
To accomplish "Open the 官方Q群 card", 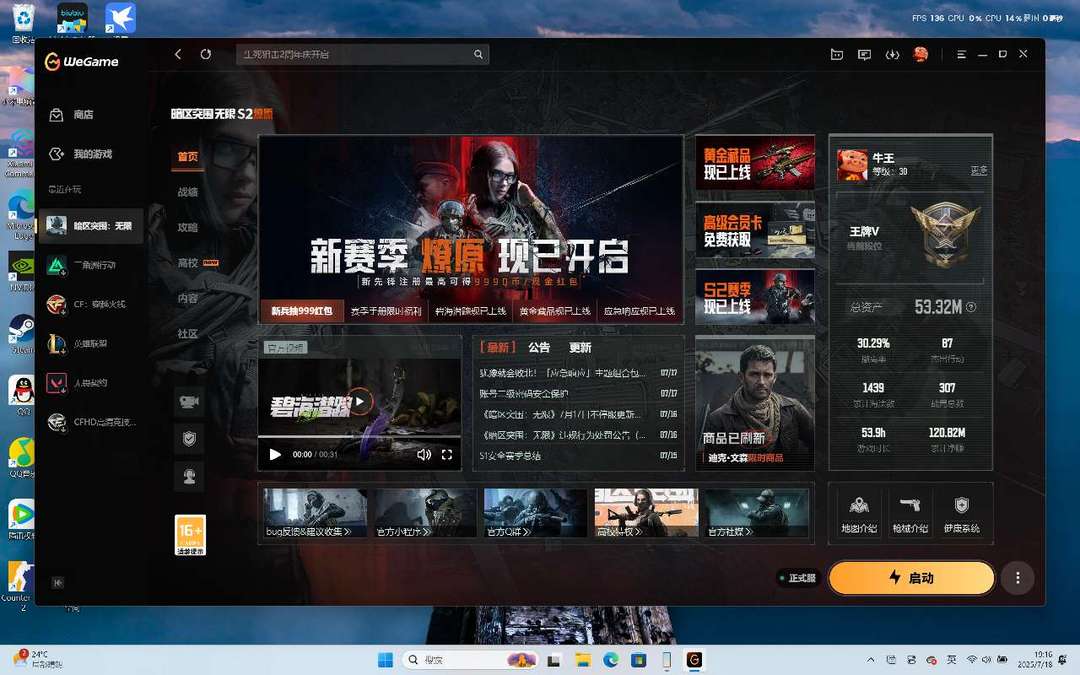I will [x=536, y=513].
